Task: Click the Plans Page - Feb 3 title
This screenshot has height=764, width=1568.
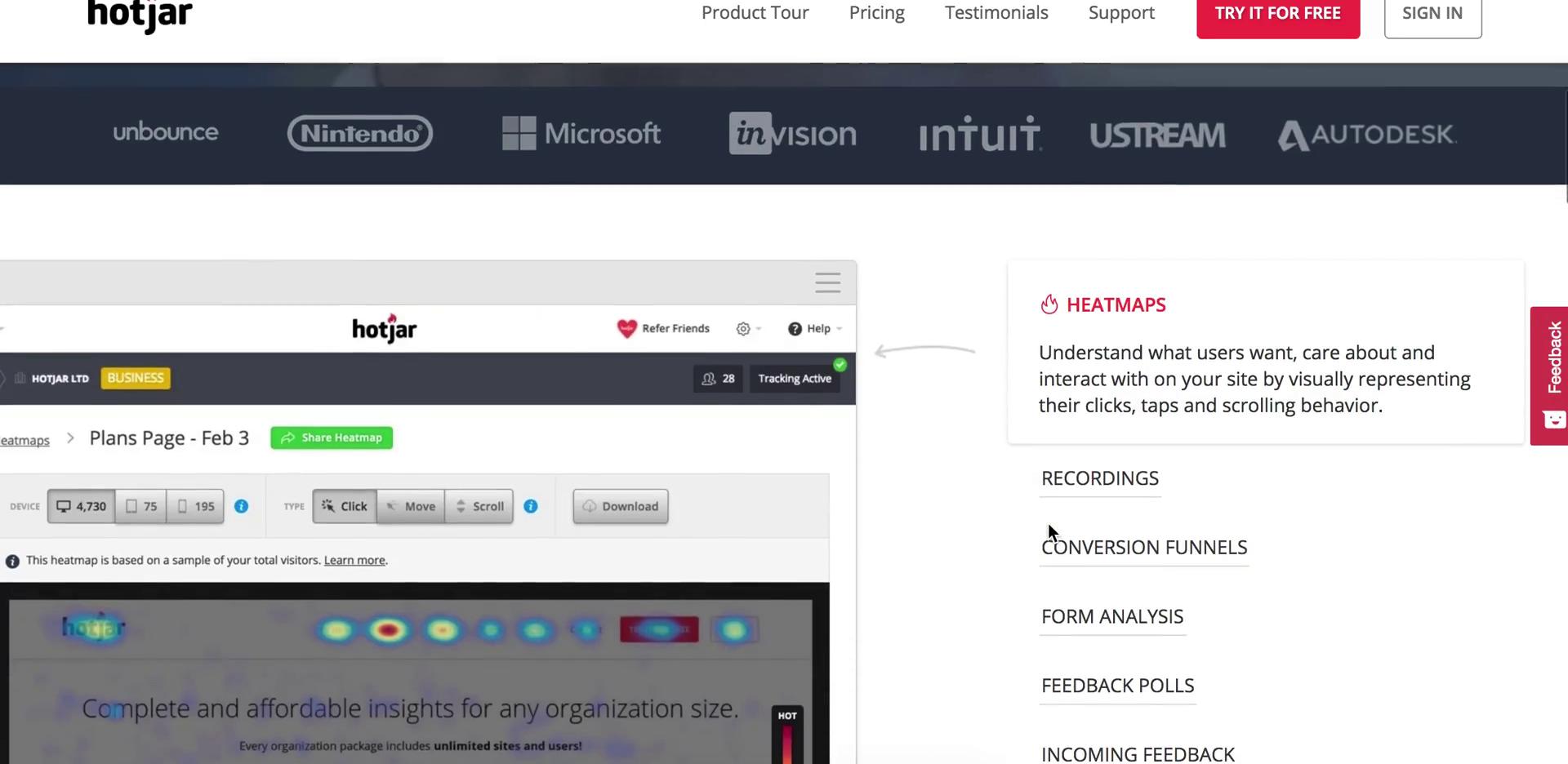Action: point(169,438)
